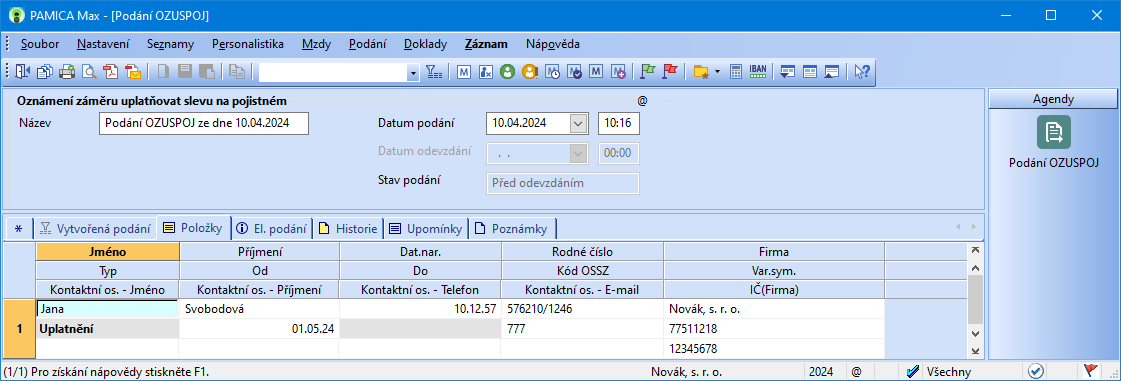The image size is (1121, 381).
Task: Click the person with X icon
Action: tap(485, 71)
